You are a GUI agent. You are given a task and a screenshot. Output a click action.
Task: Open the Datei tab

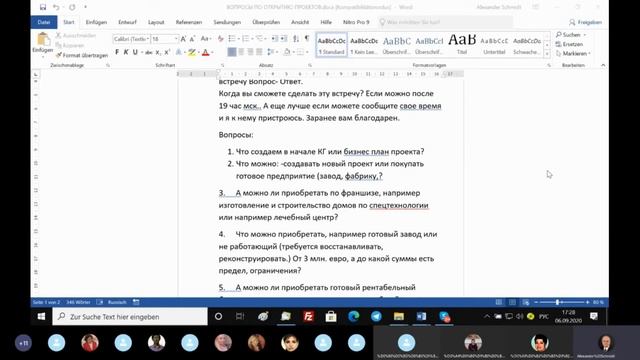pyautogui.click(x=44, y=22)
